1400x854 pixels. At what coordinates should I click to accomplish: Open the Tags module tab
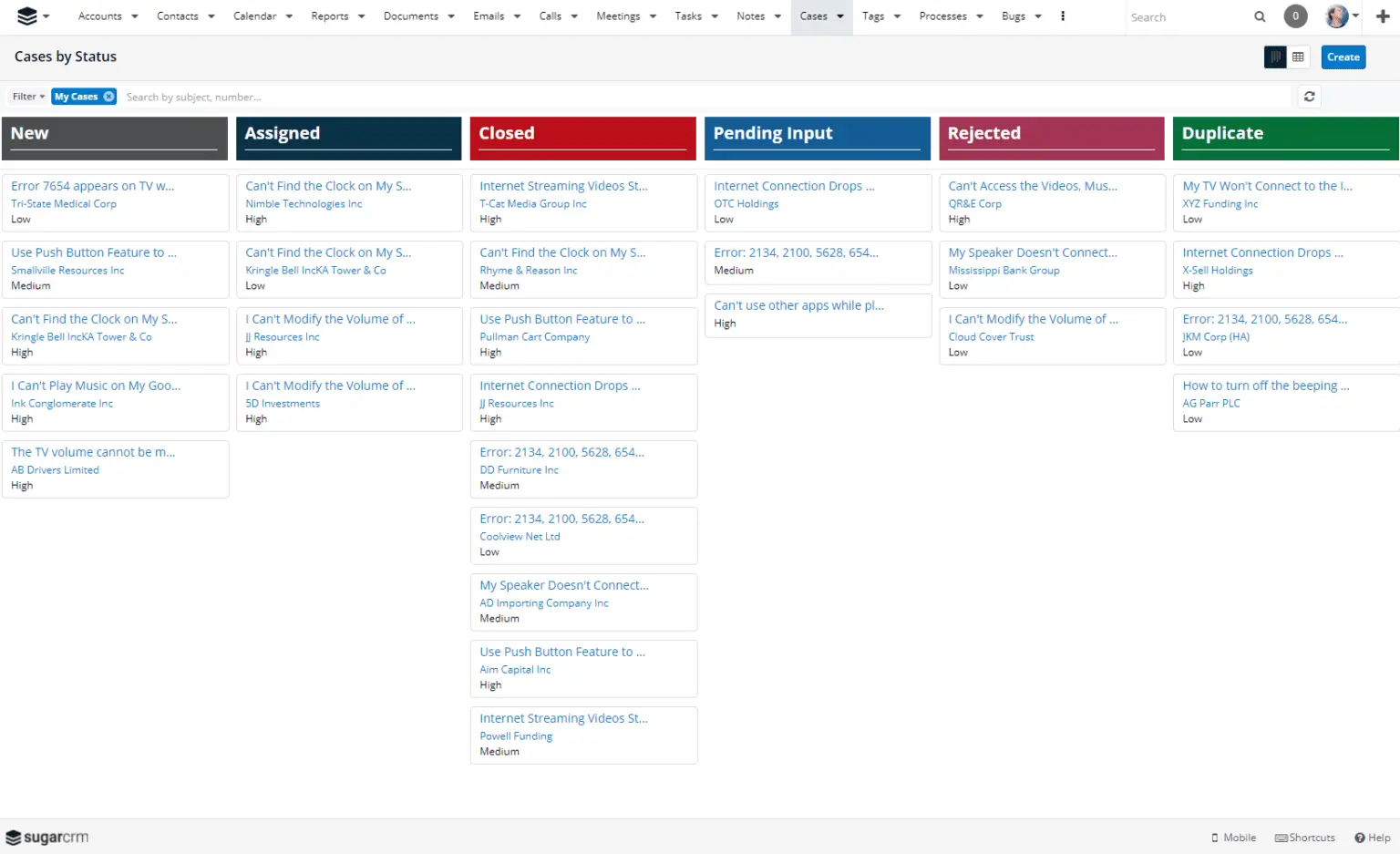click(872, 16)
